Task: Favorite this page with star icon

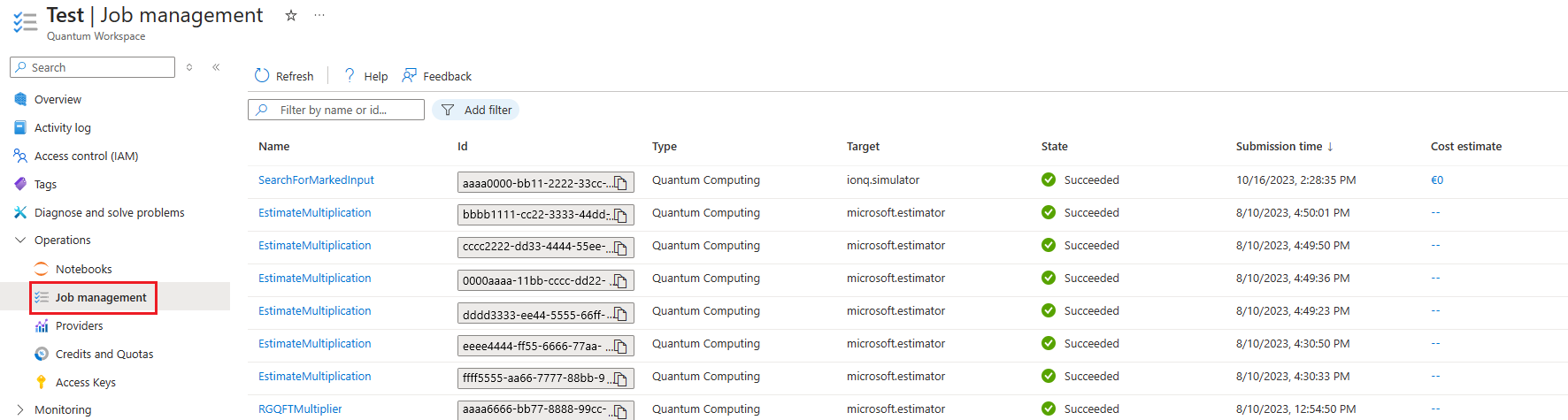Action: (291, 16)
